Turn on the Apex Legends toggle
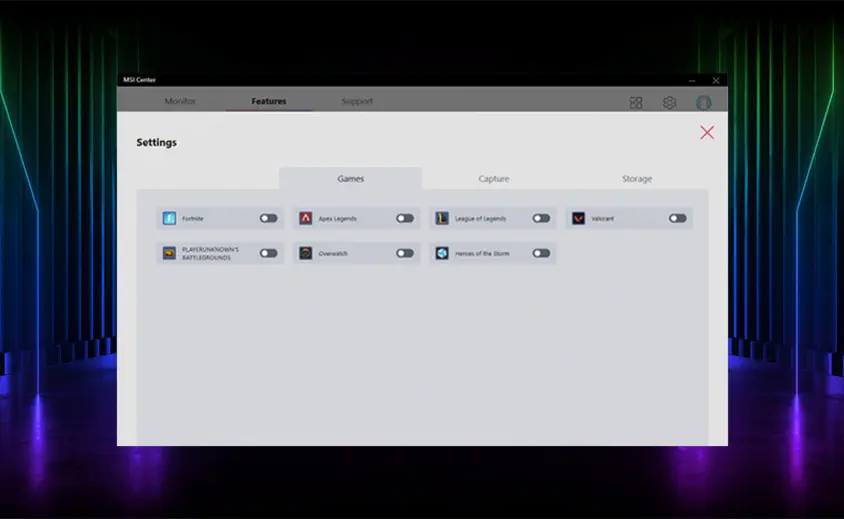The height and width of the screenshot is (519, 844). point(405,218)
